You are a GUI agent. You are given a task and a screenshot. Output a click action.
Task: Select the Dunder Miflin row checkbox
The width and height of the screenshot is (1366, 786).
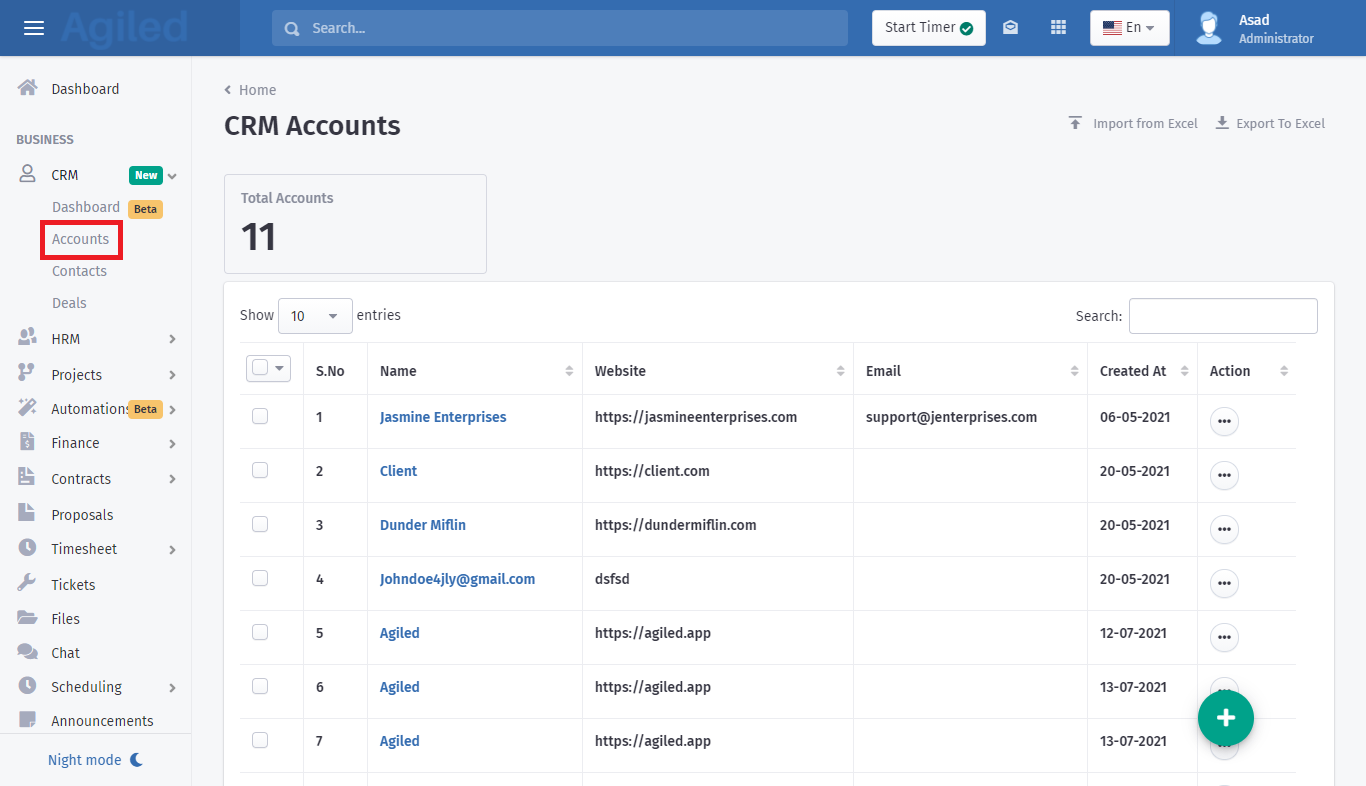(x=260, y=524)
